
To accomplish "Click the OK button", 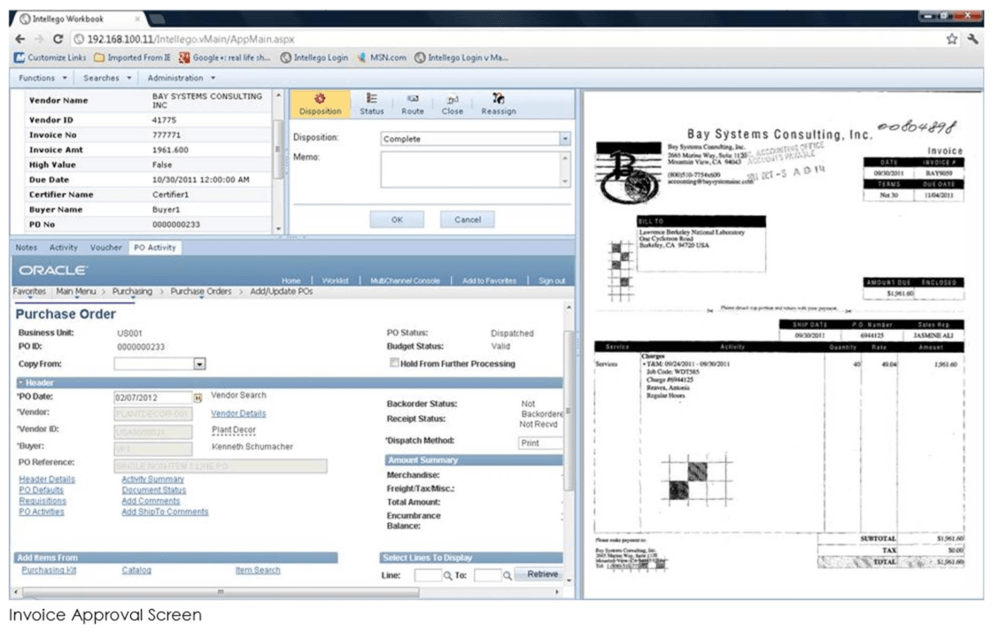I will pyautogui.click(x=397, y=219).
